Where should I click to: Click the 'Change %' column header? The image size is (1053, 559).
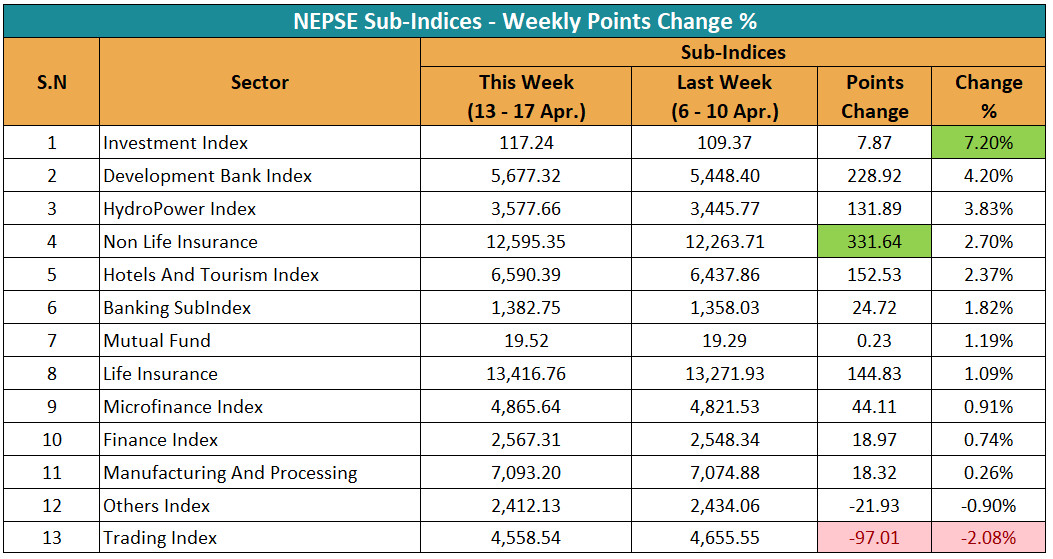click(x=988, y=96)
